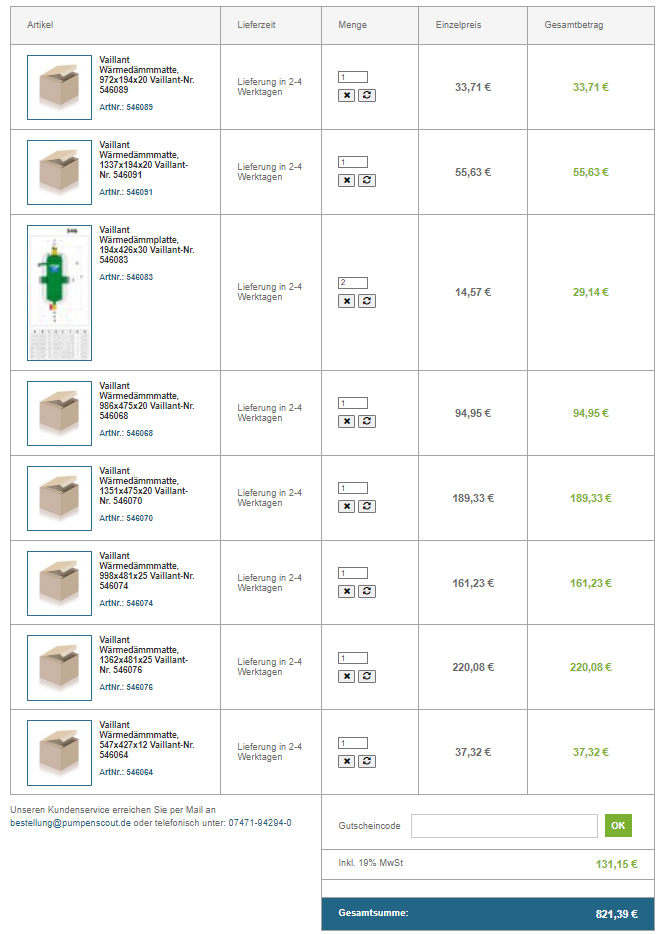Refresh quantity for item 546064
661x934 pixels.
pos(367,761)
